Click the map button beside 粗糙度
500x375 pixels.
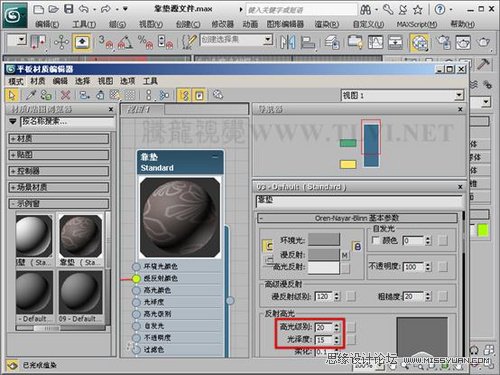coord(443,296)
